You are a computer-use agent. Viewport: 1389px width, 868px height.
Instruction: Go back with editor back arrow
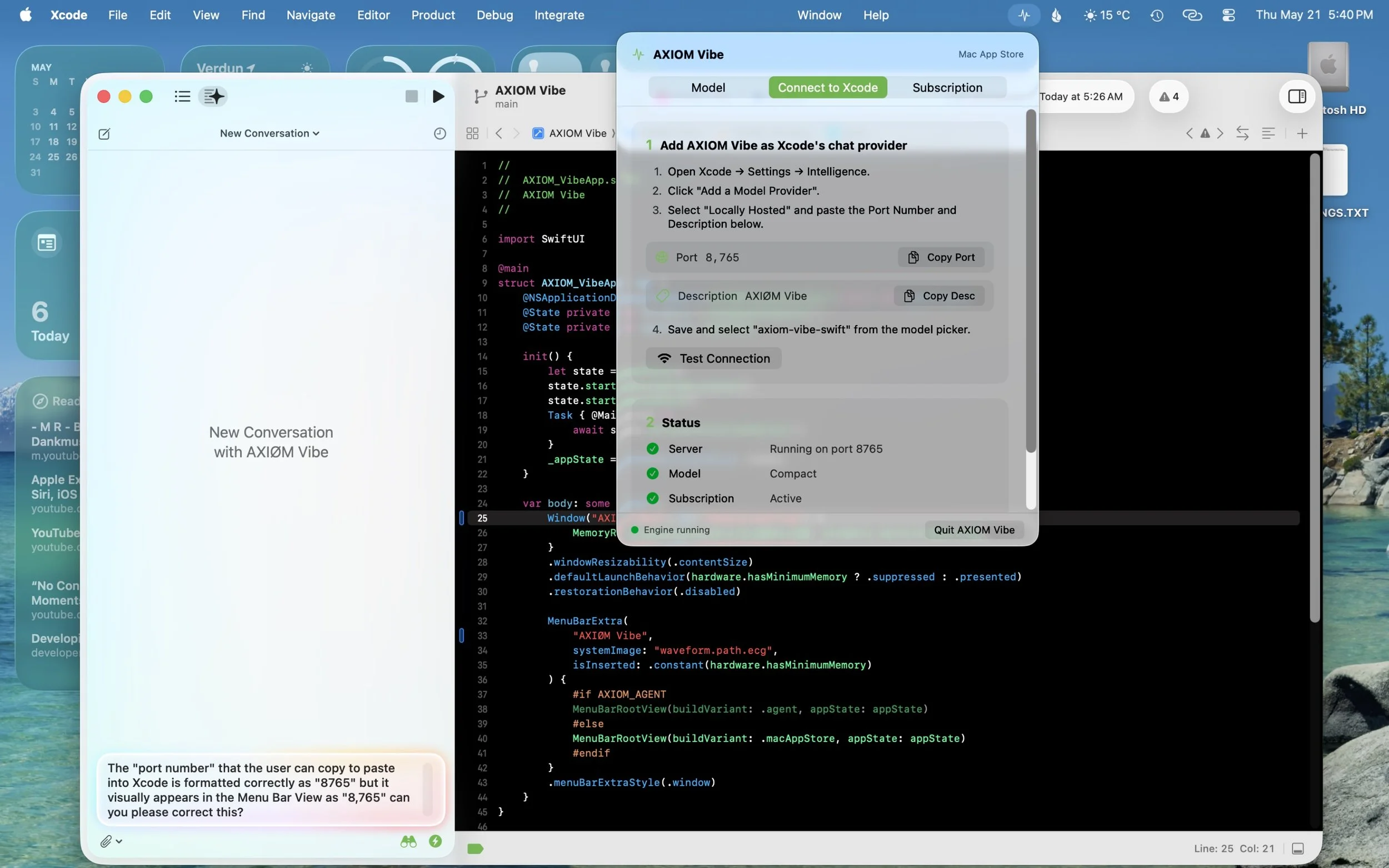click(498, 133)
